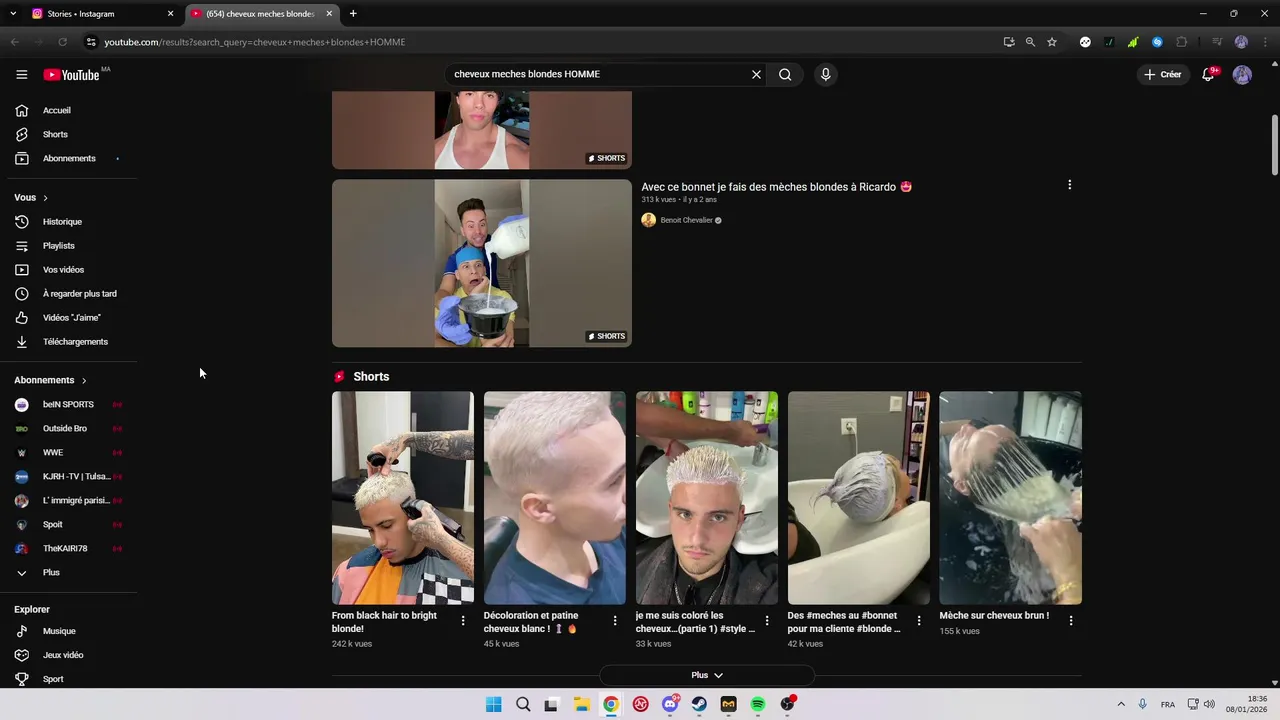The width and height of the screenshot is (1280, 720).
Task: Open menu for 'je me suis coloré' short
Action: pos(767,621)
